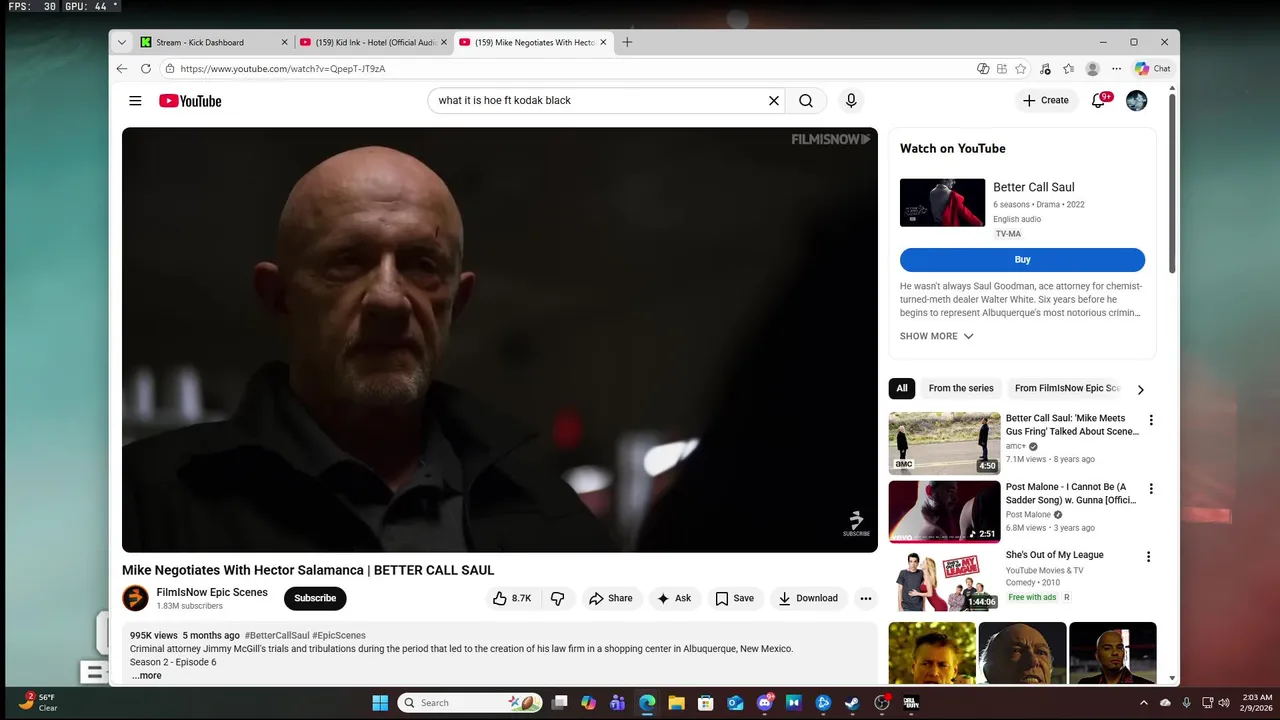Open the Post Malone I Cannot Be thumbnail
Viewport: 1280px width, 720px height.
pyautogui.click(x=945, y=512)
